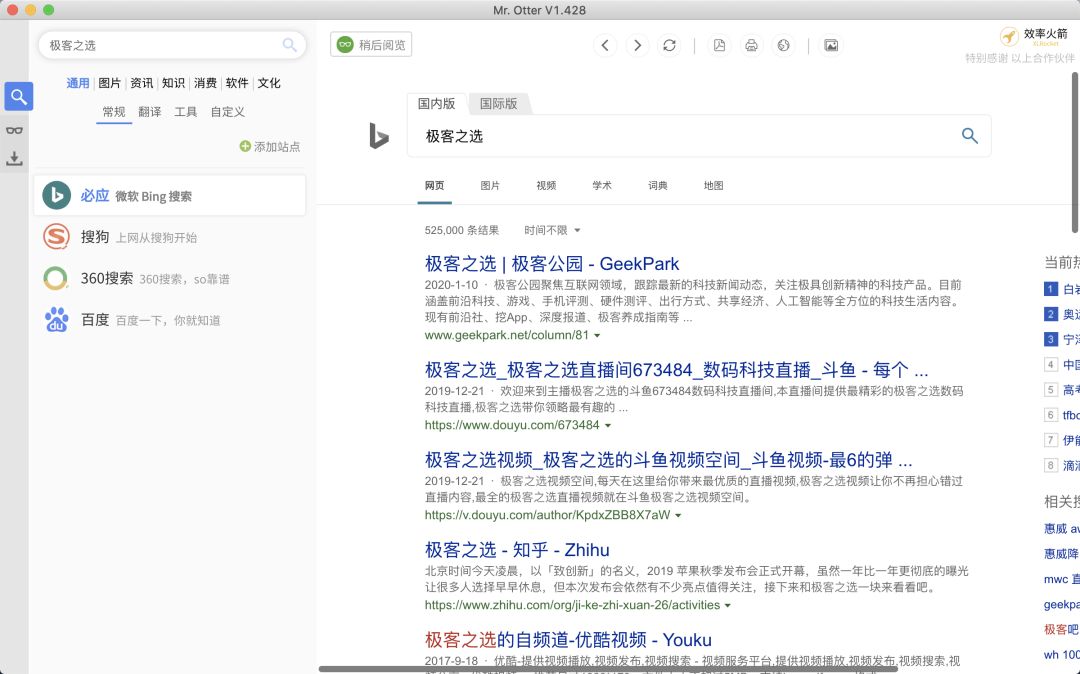Open page in external browser globe icon
Screen dimensions: 1080x674
click(783, 45)
